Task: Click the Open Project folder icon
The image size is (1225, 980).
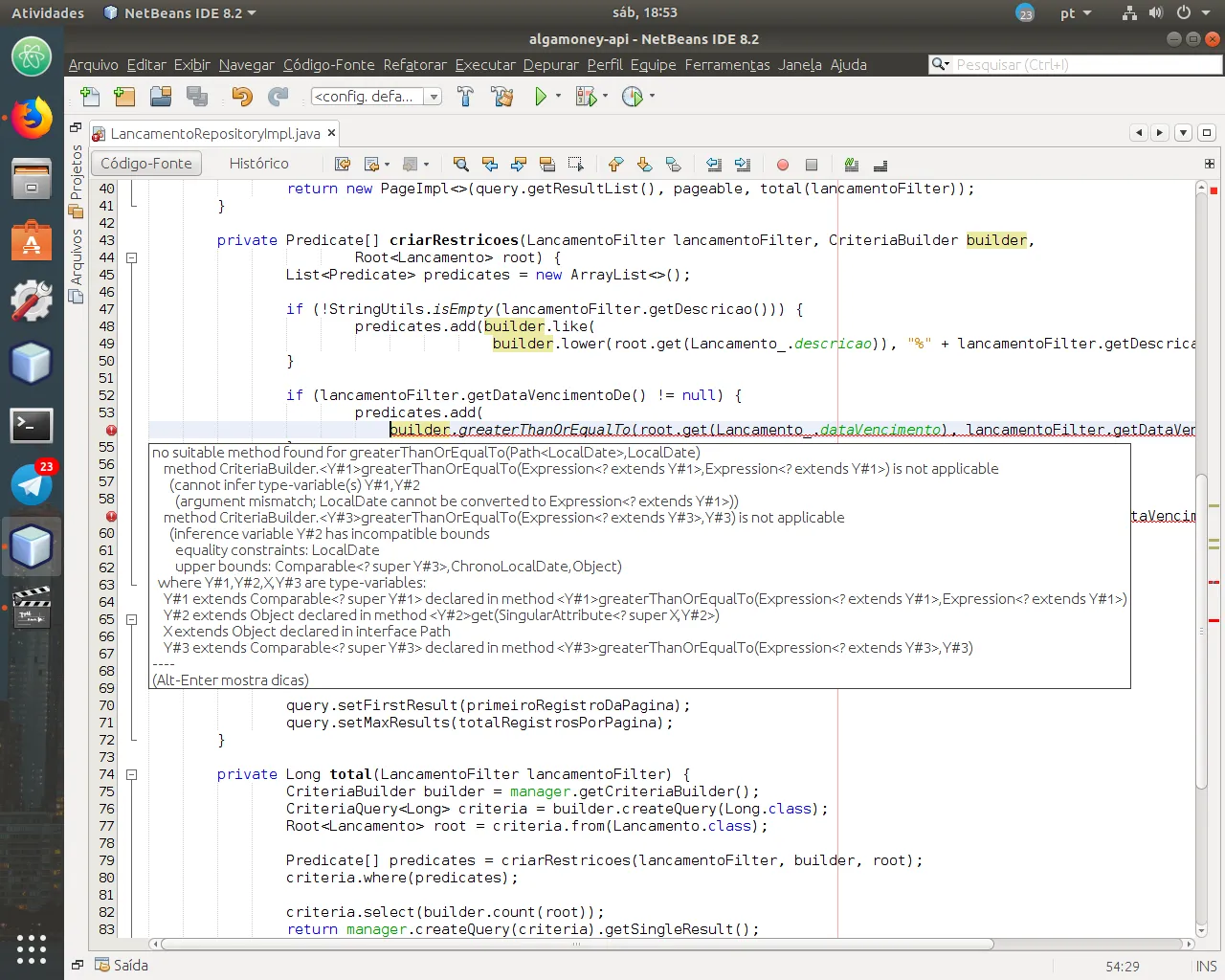Action: (x=161, y=97)
